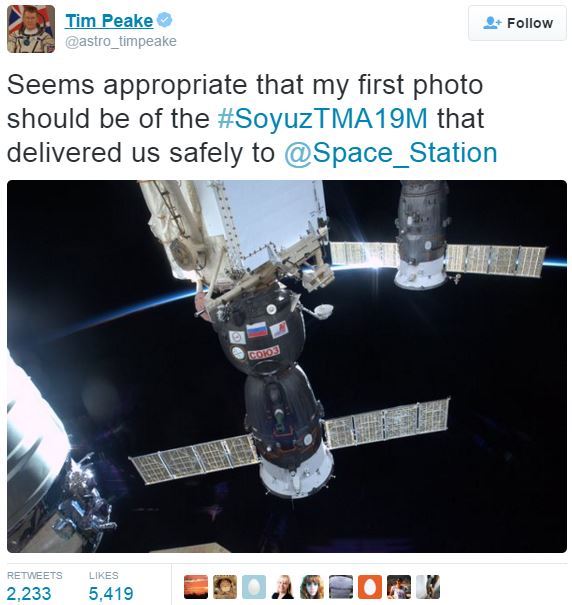View the 2,233 retweets count
Viewport: 572px width, 605px height.
29,593
